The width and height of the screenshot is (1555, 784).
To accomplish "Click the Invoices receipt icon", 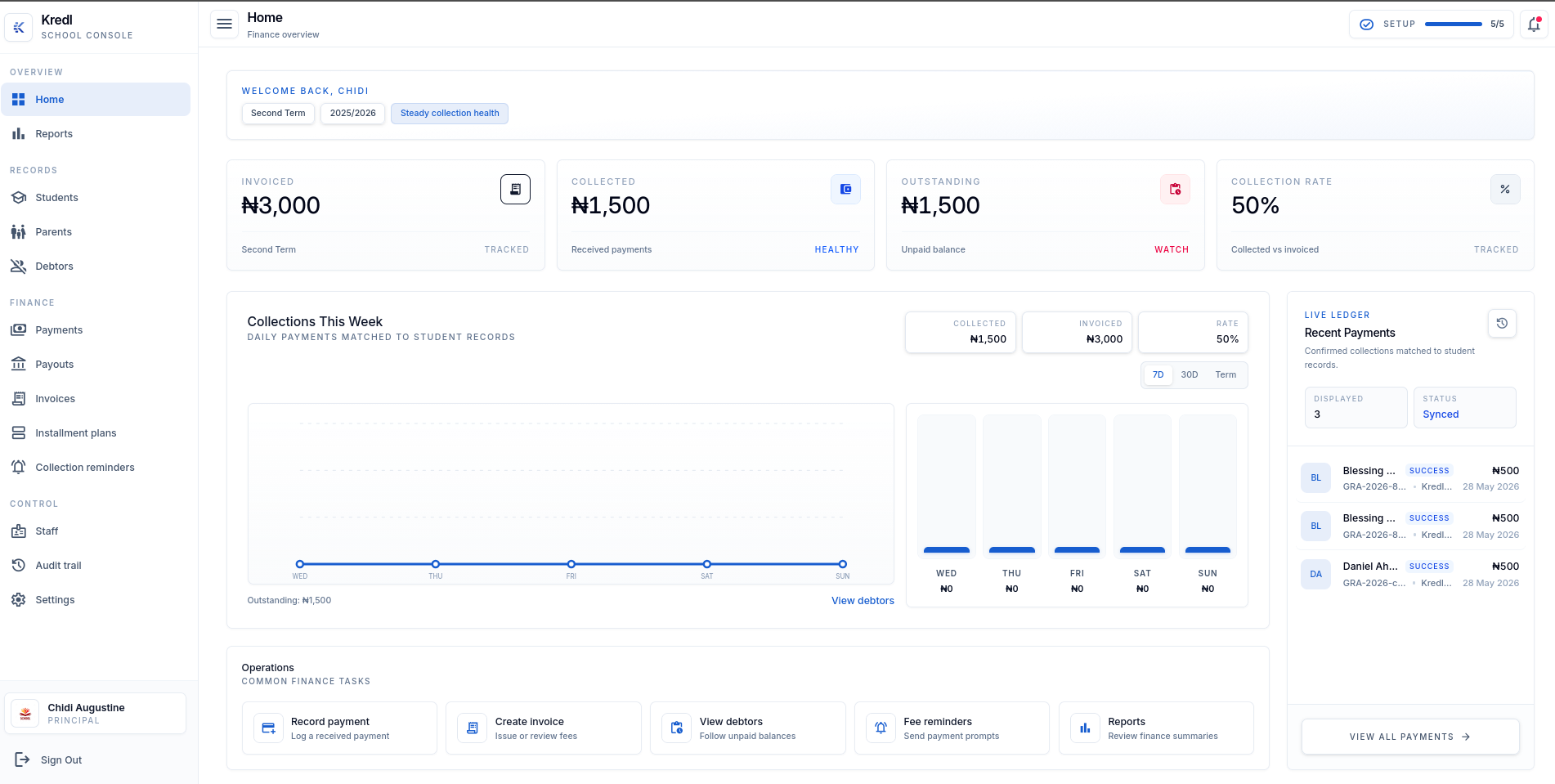I will pyautogui.click(x=19, y=399).
